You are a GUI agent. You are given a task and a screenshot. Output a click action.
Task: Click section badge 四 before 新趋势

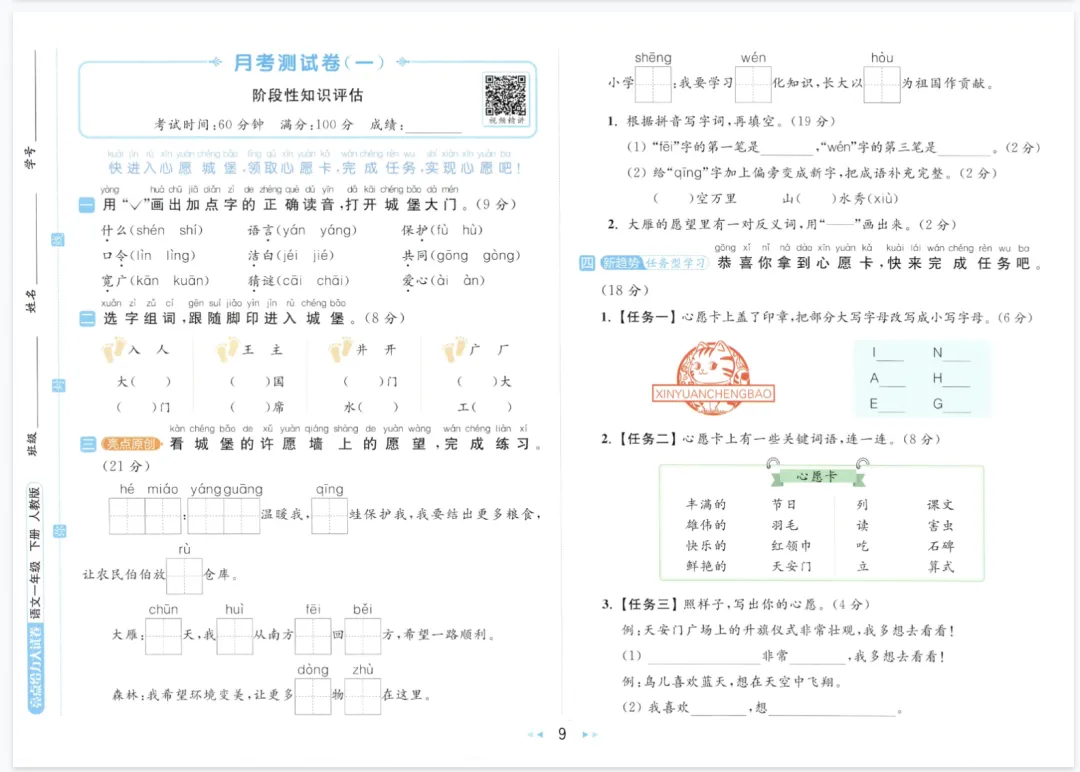tap(586, 263)
